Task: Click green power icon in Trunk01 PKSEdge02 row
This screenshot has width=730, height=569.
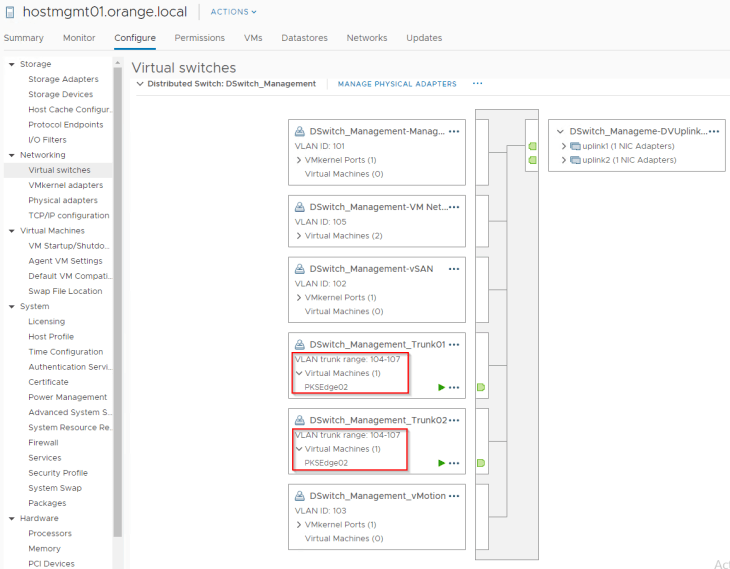Action: 441,387
